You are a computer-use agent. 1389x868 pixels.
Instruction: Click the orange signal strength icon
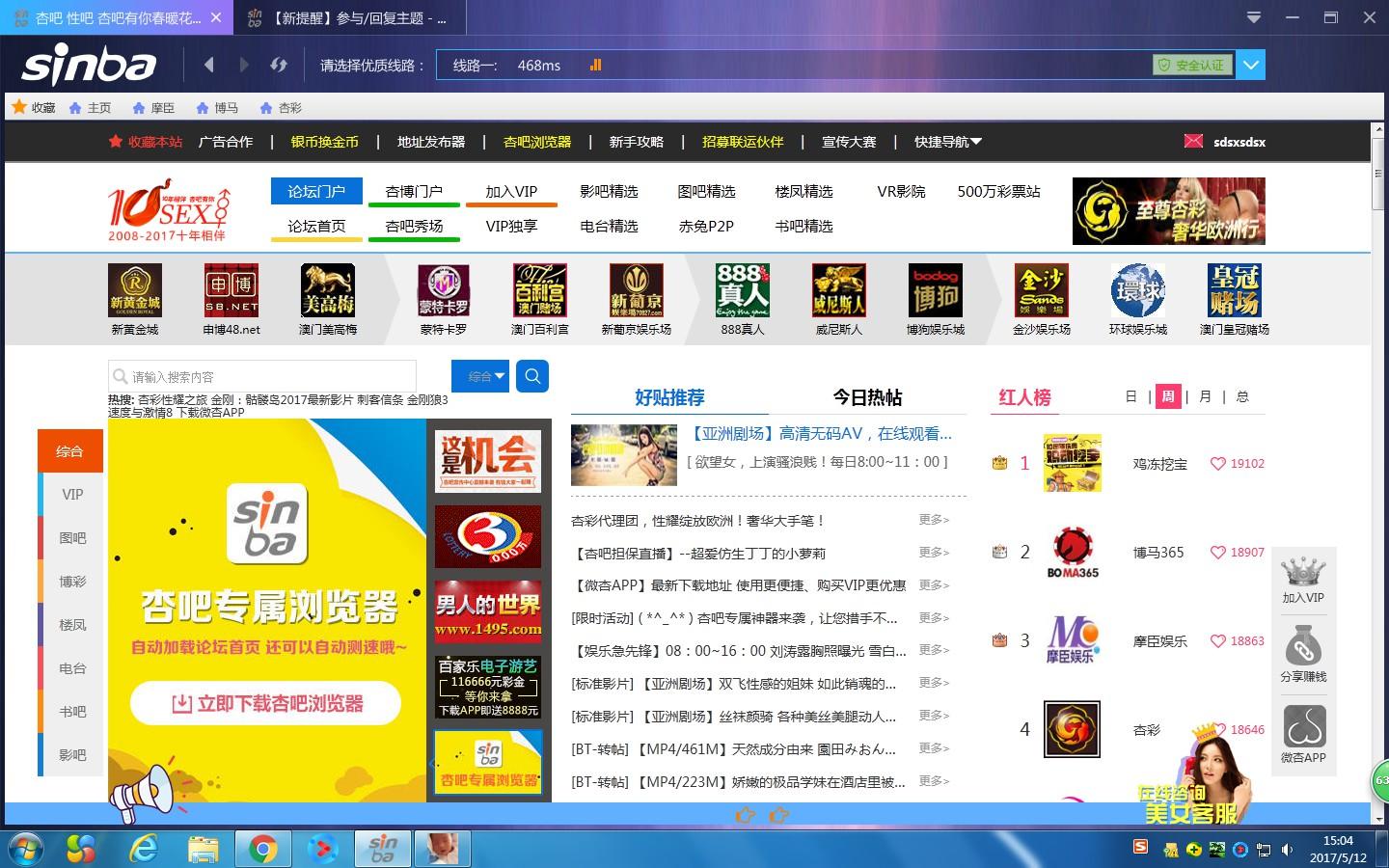tap(595, 65)
